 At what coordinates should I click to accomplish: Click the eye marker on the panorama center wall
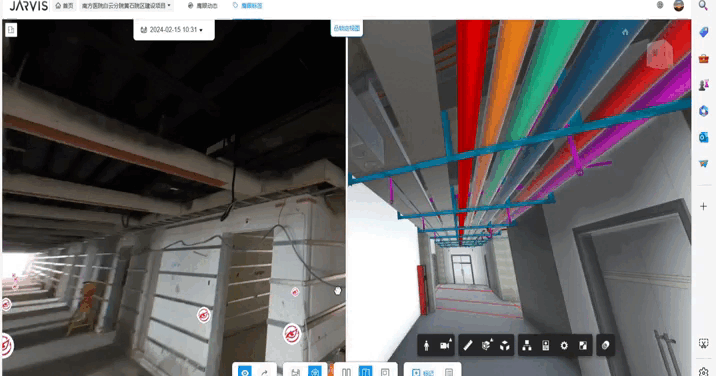tap(204, 315)
